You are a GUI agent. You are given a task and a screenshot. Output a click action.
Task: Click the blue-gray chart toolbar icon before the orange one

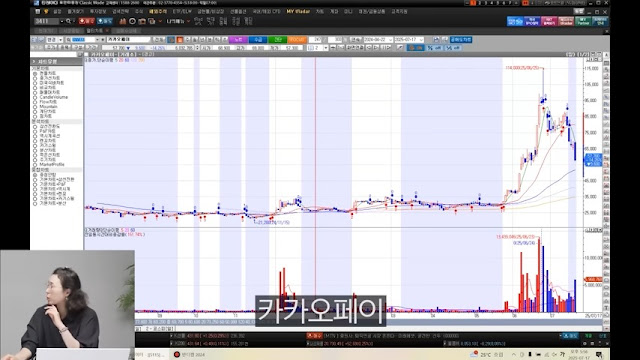[171, 40]
